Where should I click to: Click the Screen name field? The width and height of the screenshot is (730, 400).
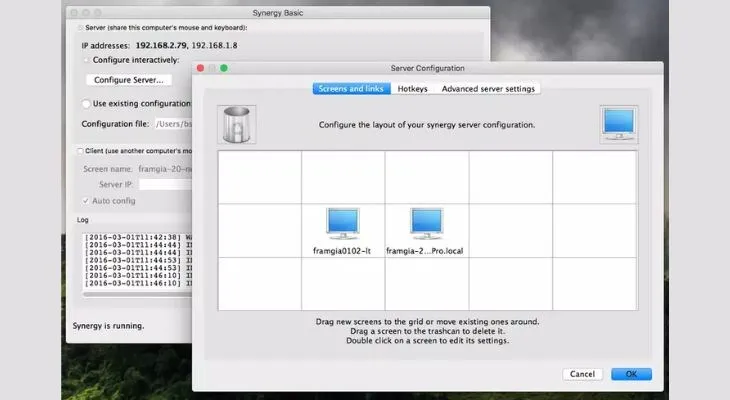coord(165,169)
